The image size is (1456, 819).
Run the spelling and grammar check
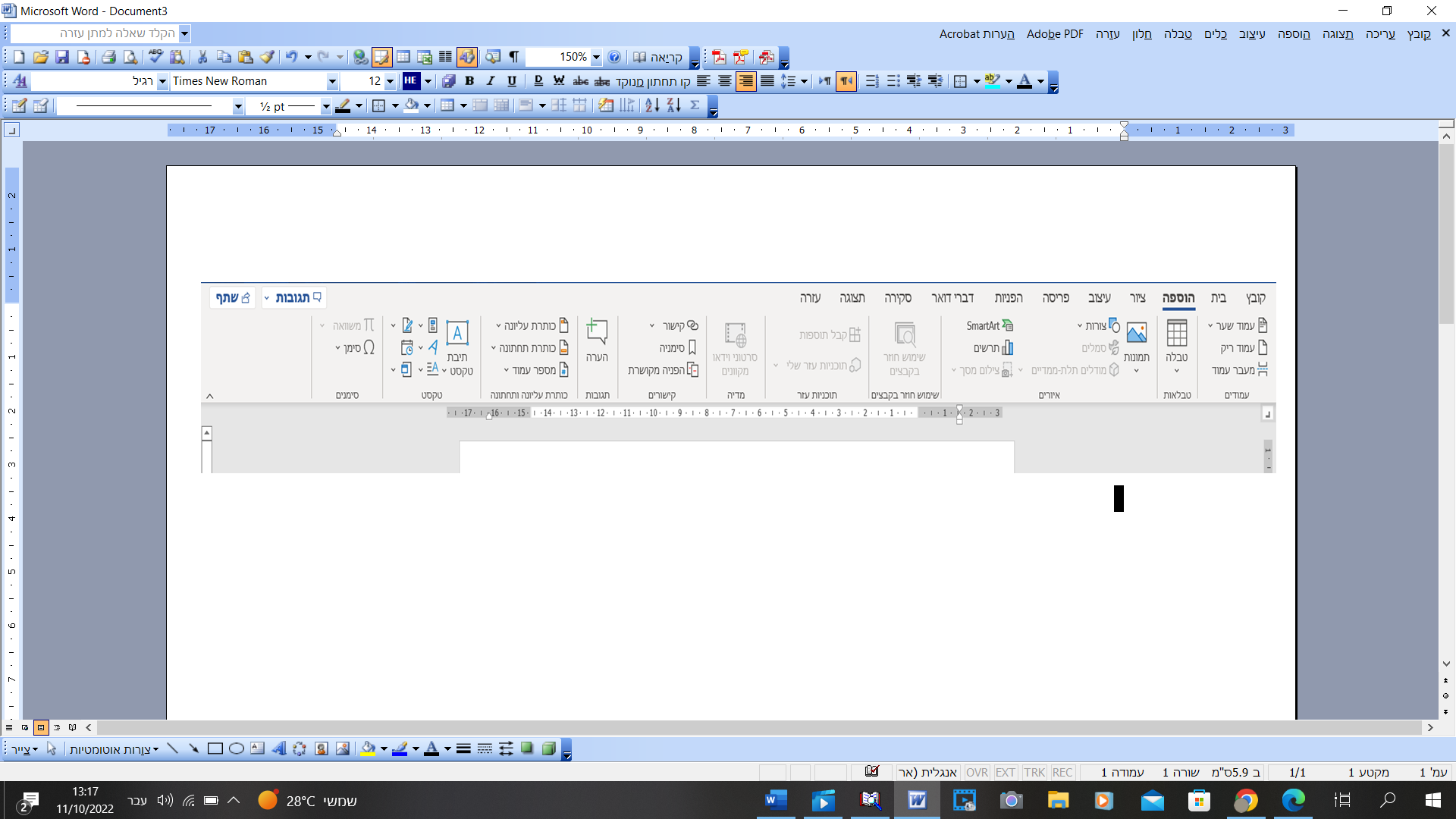(155, 57)
